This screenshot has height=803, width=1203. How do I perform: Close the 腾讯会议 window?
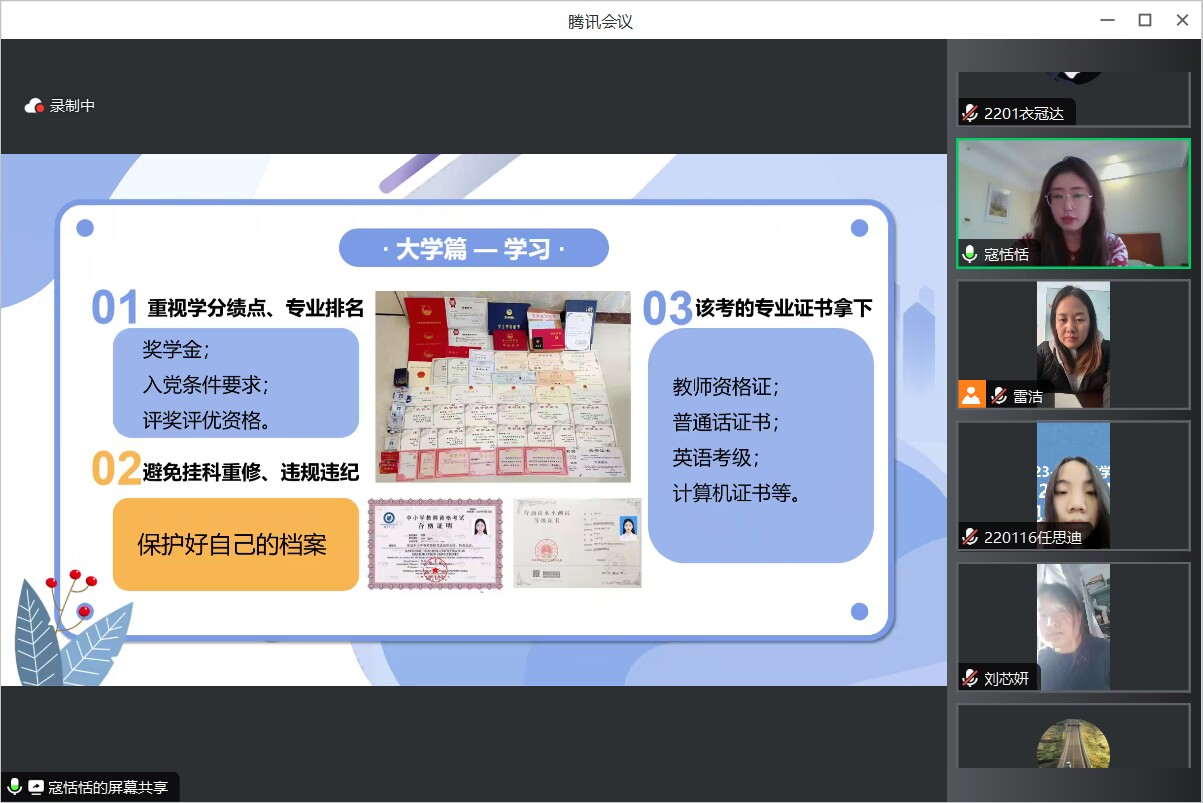1182,20
